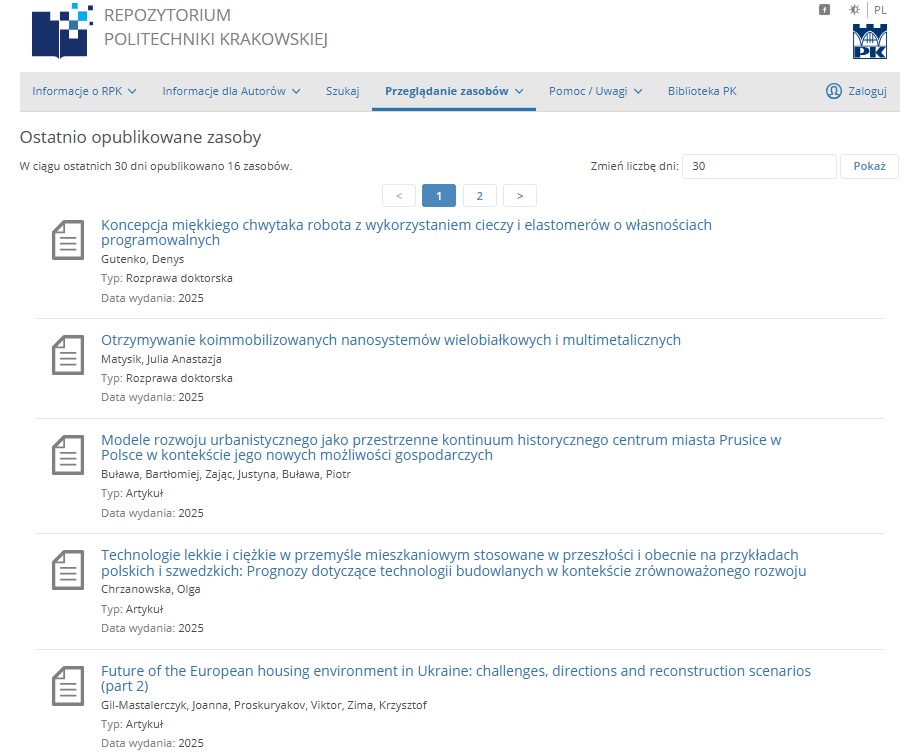Click the Repozytorium Politechniki Krakowskiej title
The height and width of the screenshot is (753, 916).
216,27
